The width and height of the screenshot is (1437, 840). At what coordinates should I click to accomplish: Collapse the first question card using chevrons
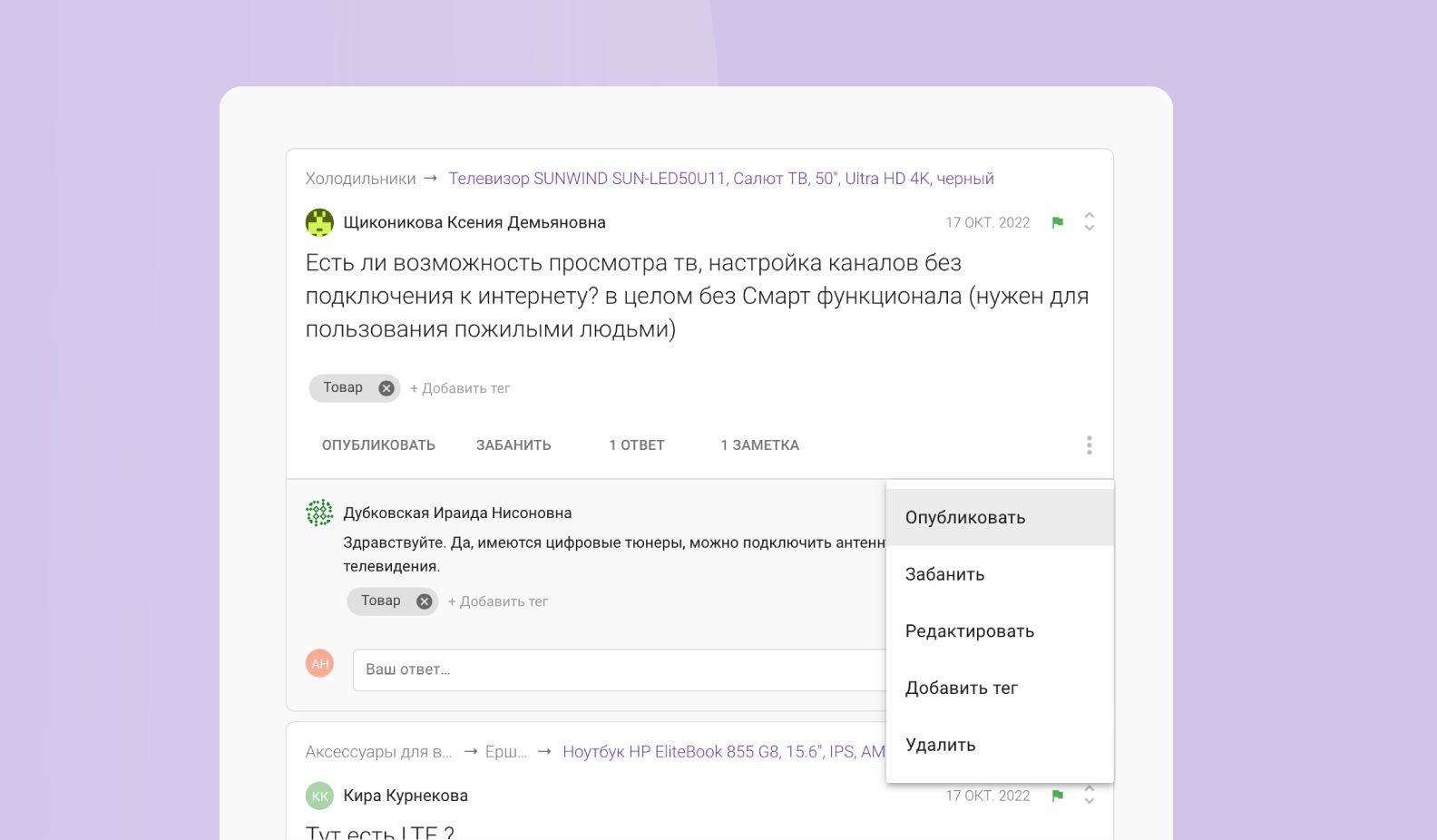(x=1089, y=222)
